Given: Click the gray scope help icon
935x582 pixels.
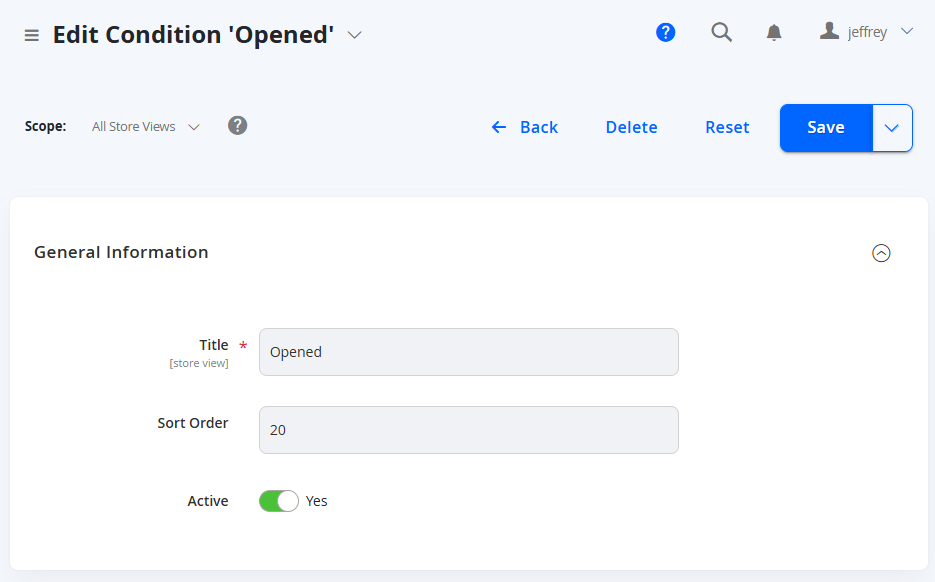Looking at the screenshot, I should (x=237, y=126).
